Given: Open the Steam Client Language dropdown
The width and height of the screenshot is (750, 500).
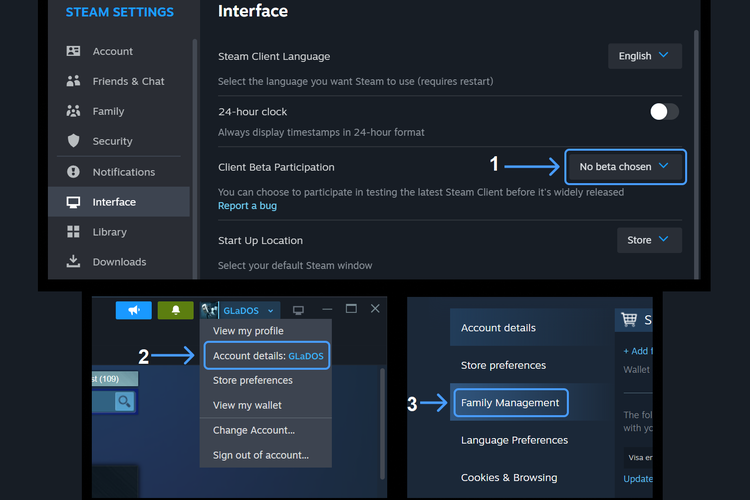Looking at the screenshot, I should pyautogui.click(x=645, y=56).
